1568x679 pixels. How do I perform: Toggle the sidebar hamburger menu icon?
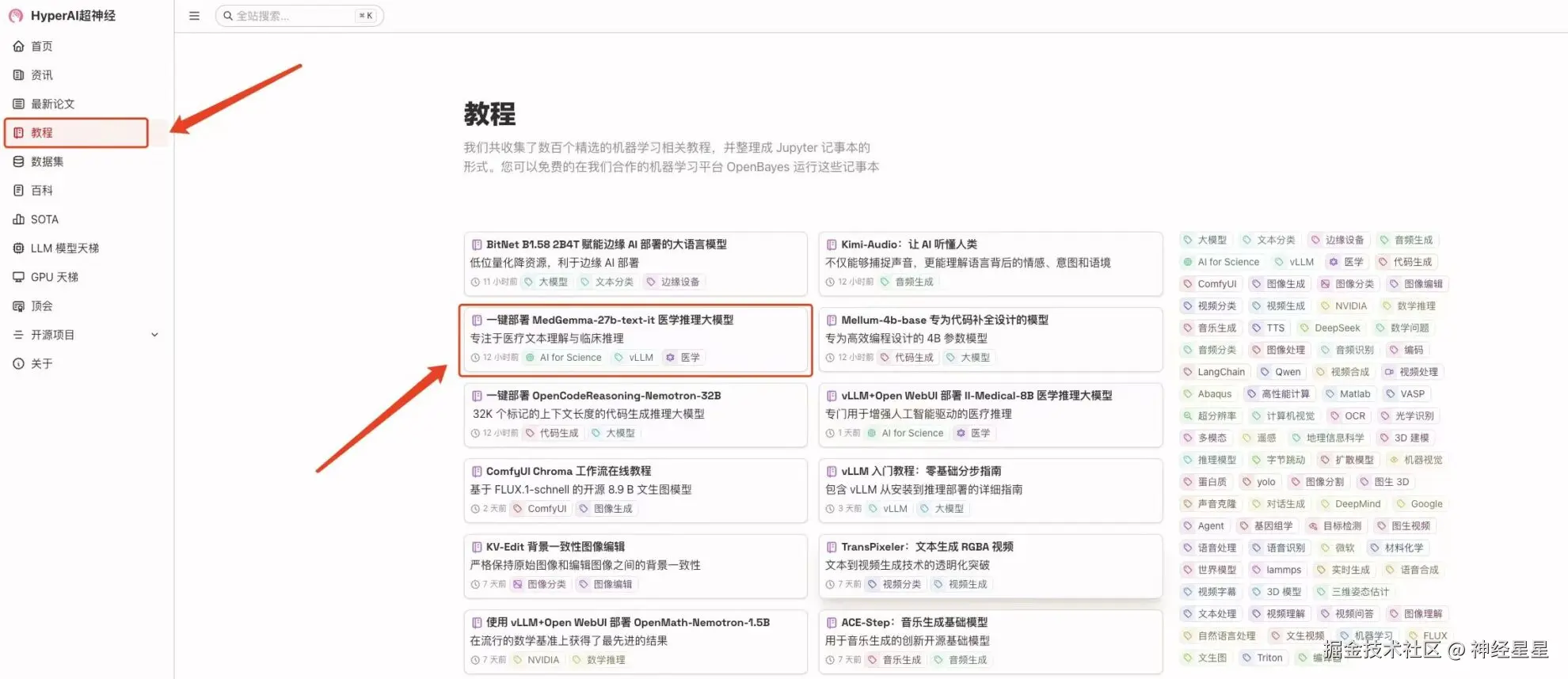click(194, 16)
